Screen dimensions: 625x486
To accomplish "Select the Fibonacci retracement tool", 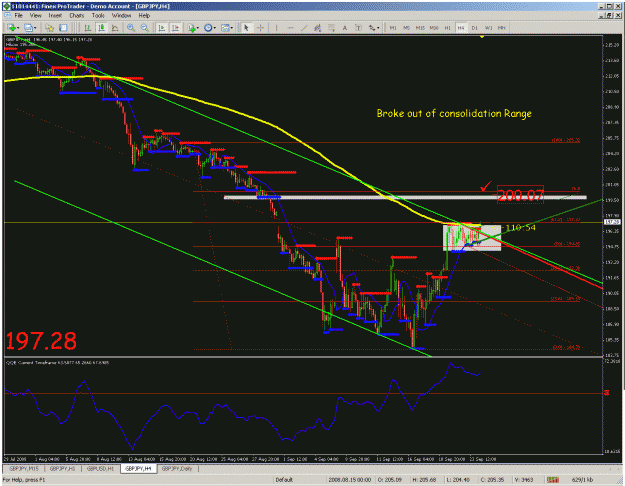I will coord(331,28).
